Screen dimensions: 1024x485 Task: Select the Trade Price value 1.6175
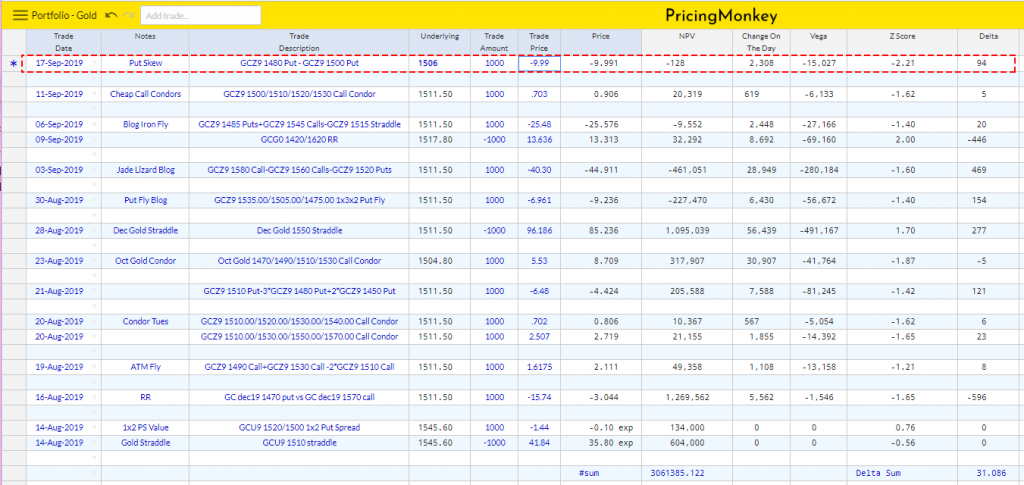click(539, 367)
